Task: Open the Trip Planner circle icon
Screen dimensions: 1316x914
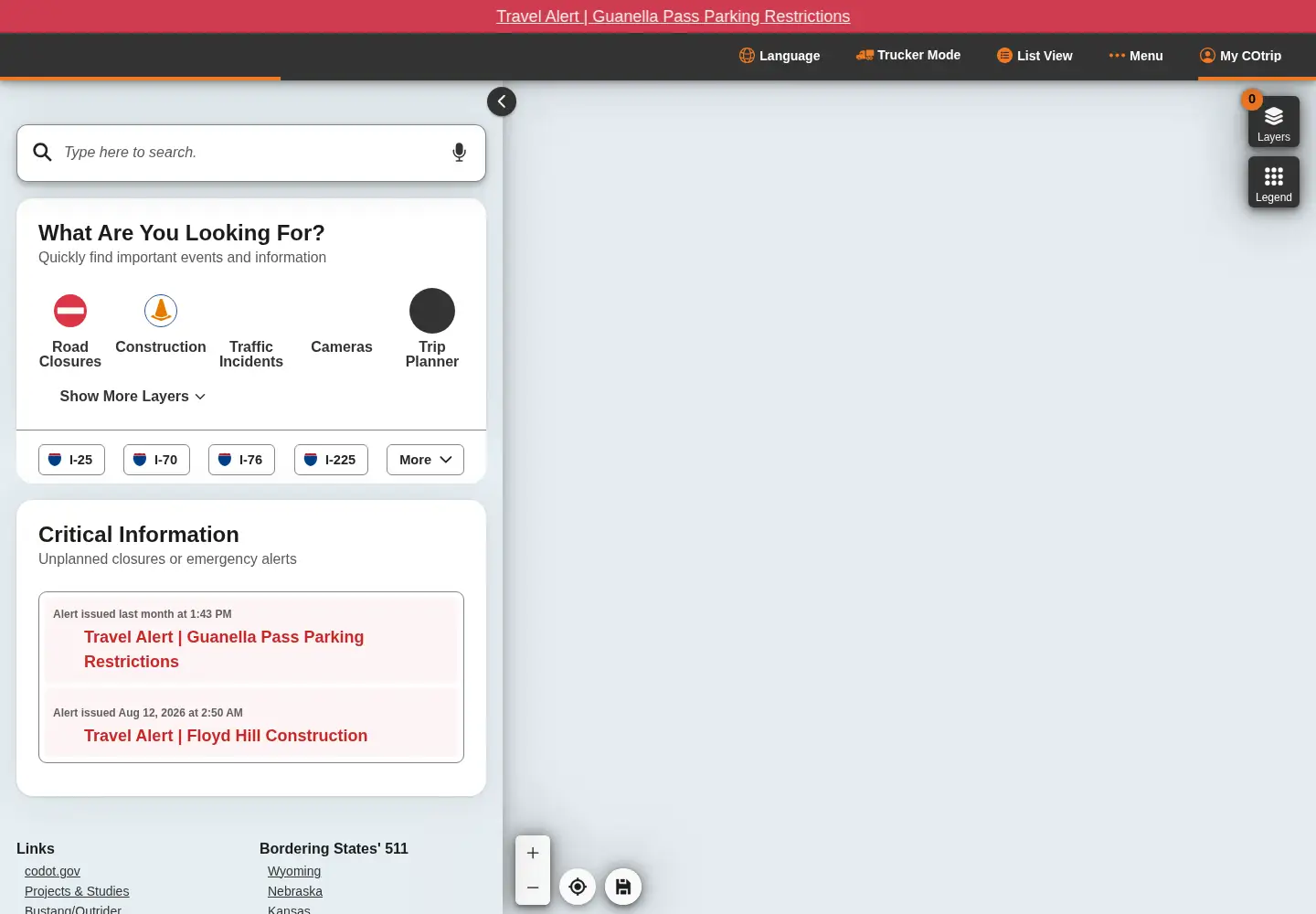Action: (432, 311)
